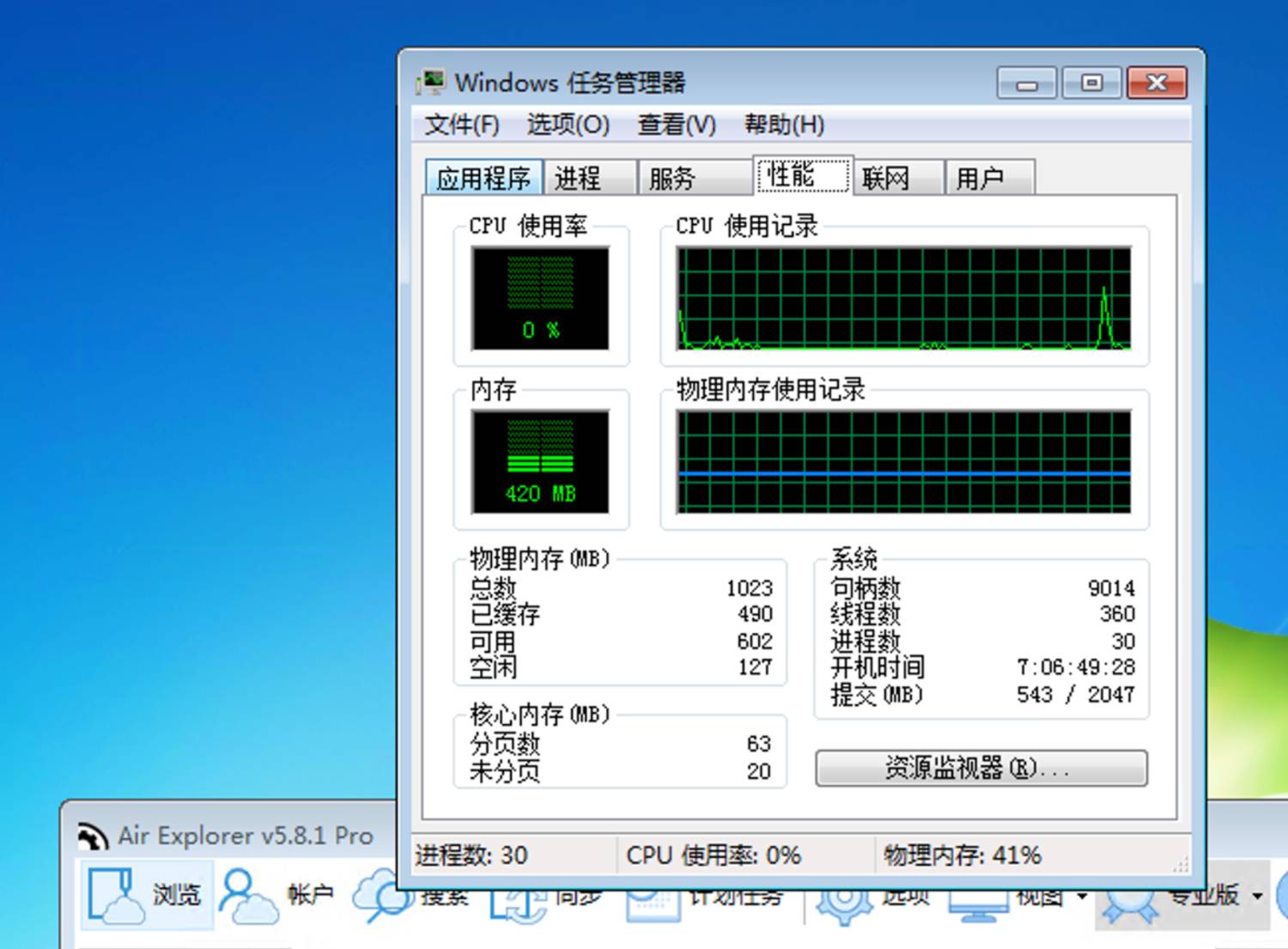Click the 总数 value 1023
The image size is (1288, 949).
pyautogui.click(x=750, y=588)
